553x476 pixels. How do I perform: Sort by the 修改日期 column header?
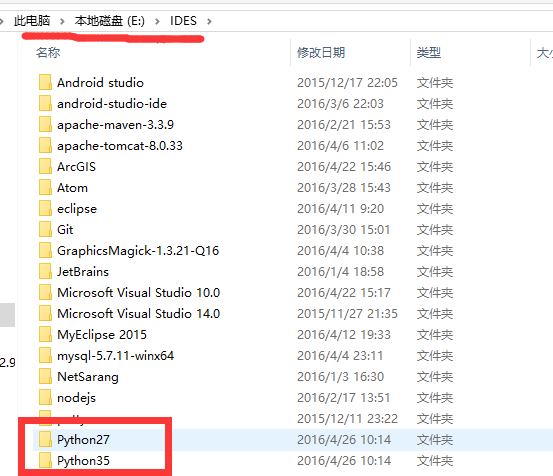(321, 53)
